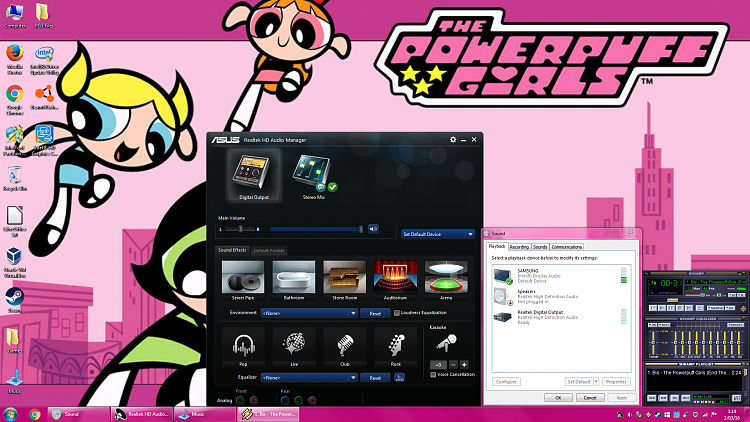Click the green Front analog jack

click(240, 400)
